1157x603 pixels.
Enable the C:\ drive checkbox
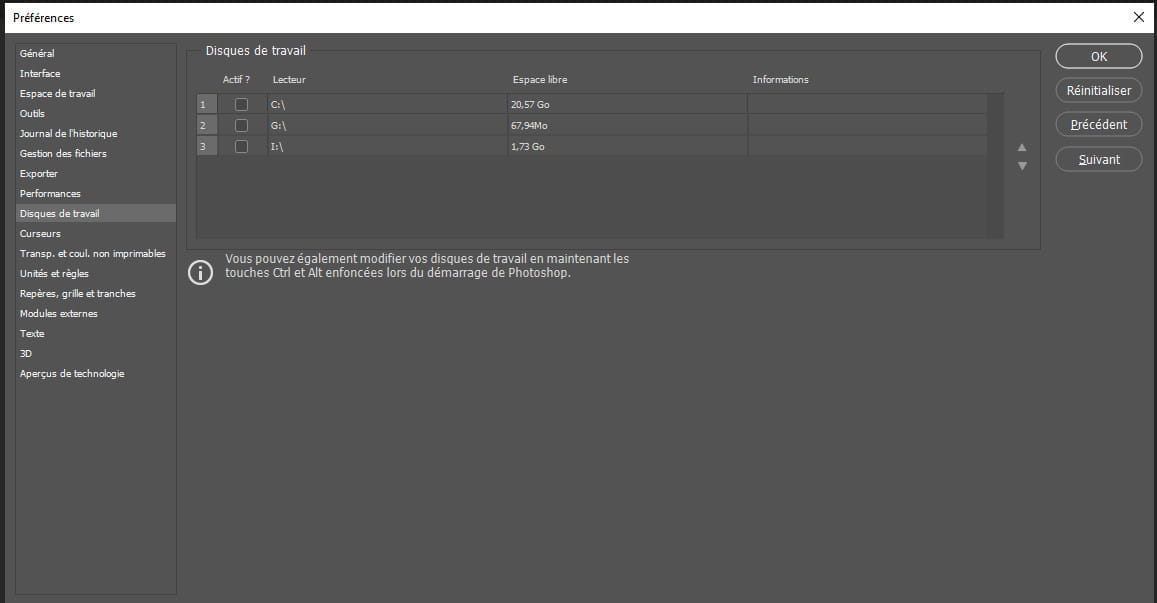241,105
